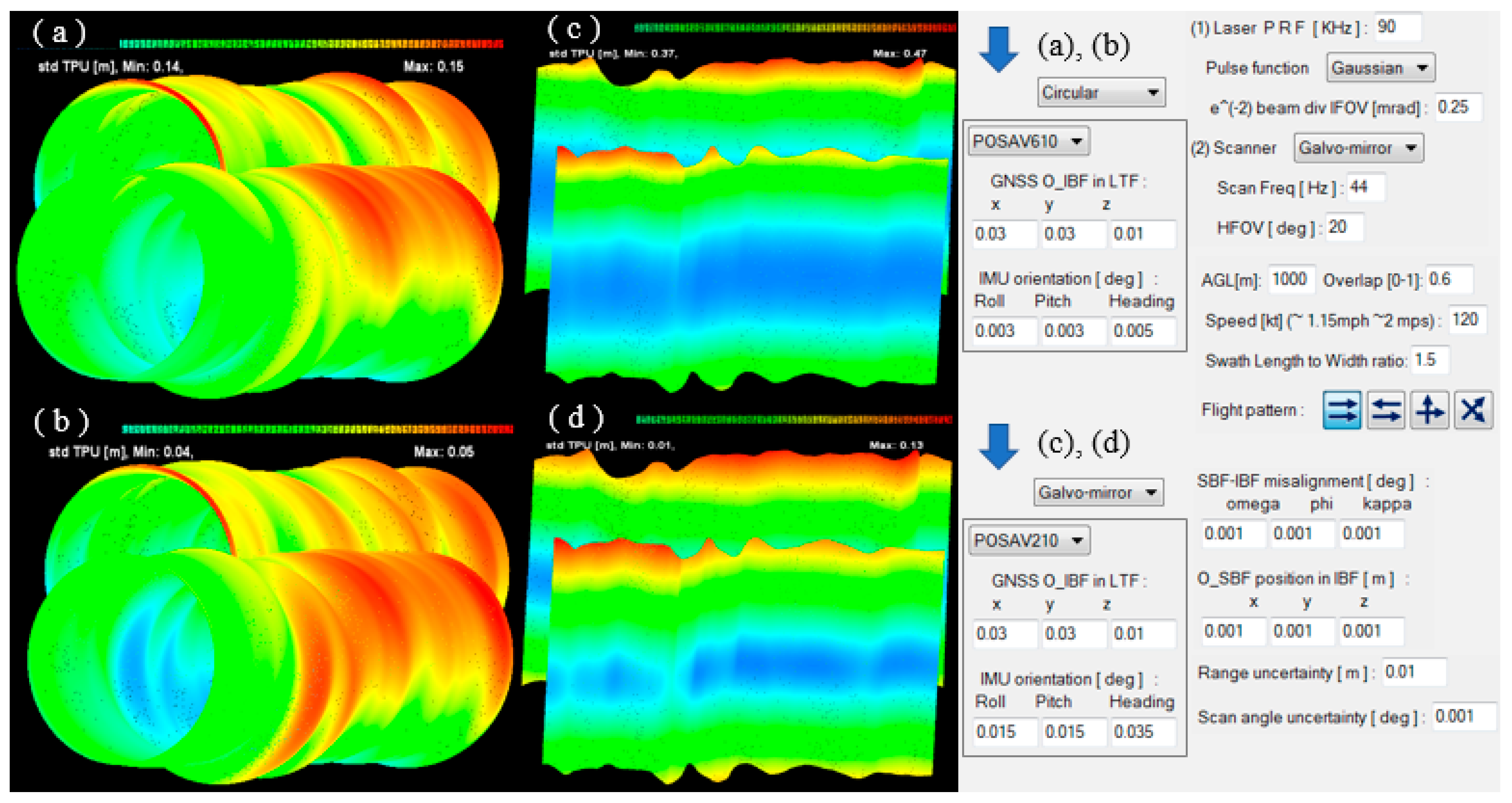Select the opposite-direction flight pattern icon
The width and height of the screenshot is (1512, 803).
click(x=1386, y=410)
